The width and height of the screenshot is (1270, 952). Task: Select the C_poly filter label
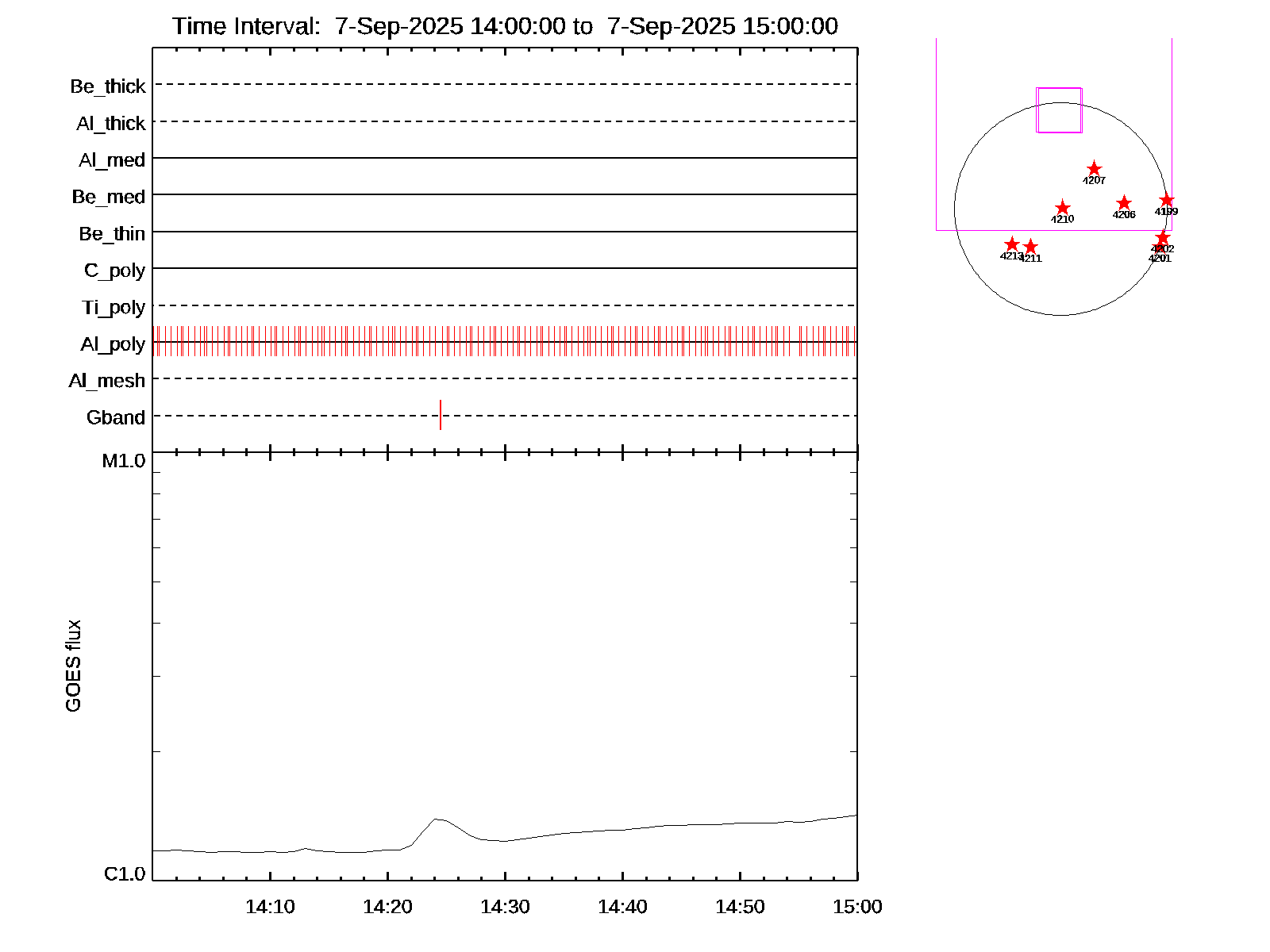115,271
